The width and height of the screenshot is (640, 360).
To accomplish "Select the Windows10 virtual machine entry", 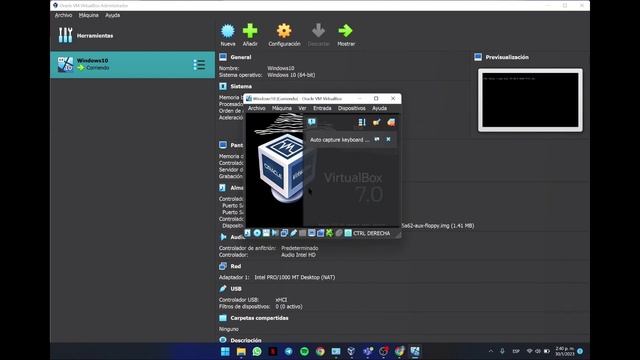I will pyautogui.click(x=132, y=64).
